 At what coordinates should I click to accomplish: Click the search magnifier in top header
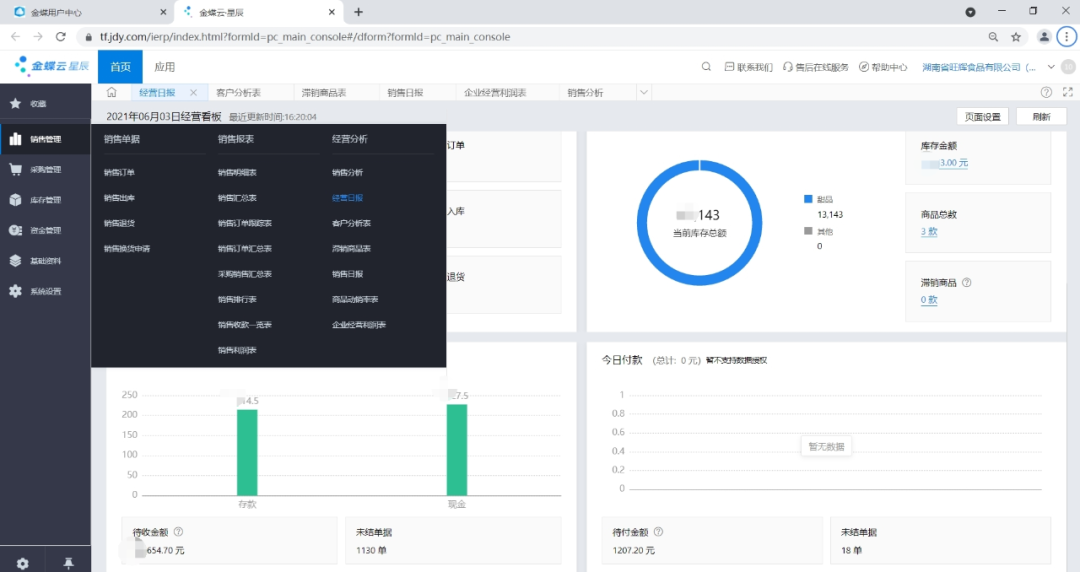click(706, 67)
